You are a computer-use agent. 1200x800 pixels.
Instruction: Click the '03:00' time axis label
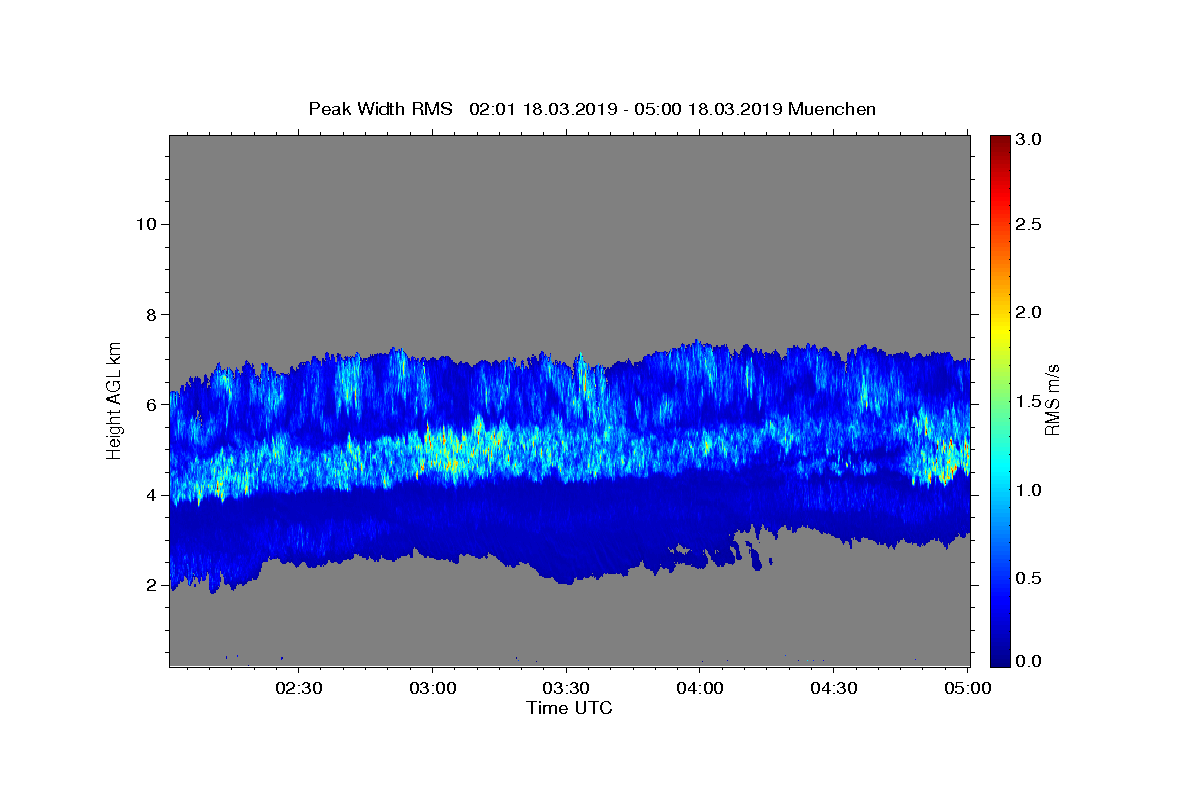point(433,688)
